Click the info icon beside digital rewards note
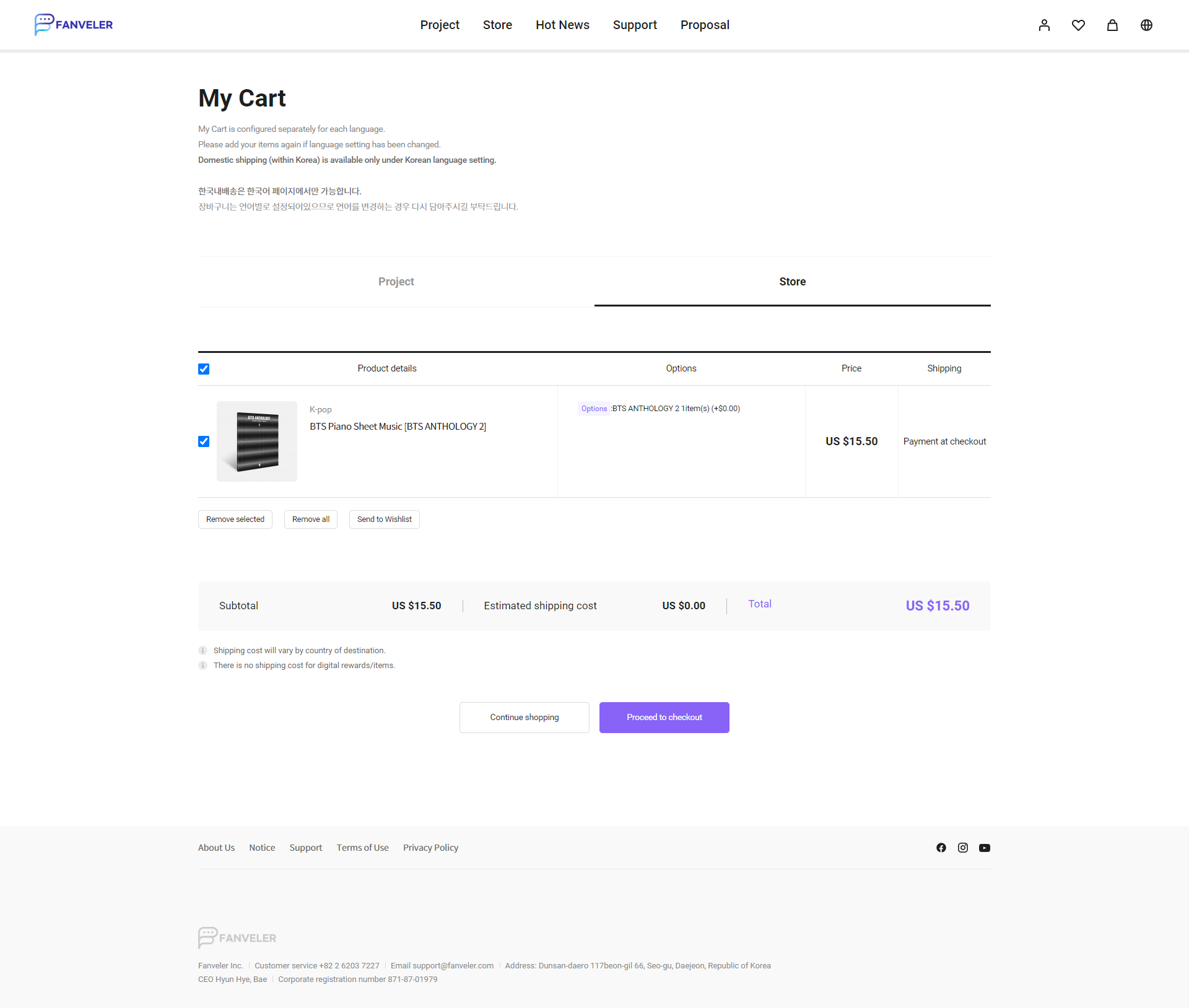 pos(203,666)
